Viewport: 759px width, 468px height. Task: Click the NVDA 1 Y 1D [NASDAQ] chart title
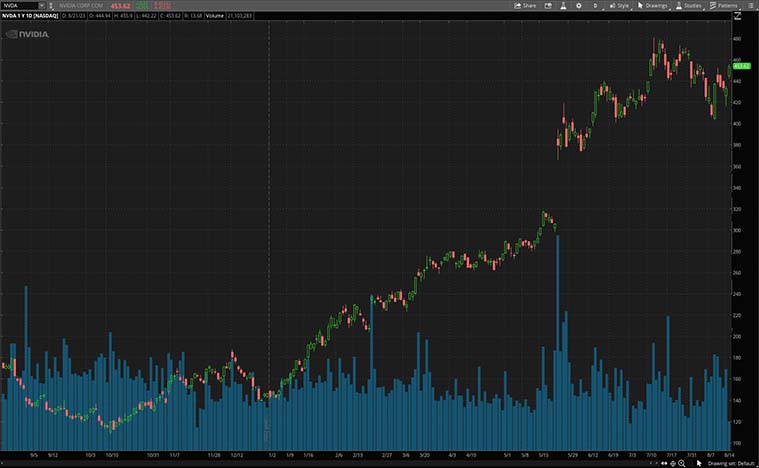pyautogui.click(x=30, y=16)
